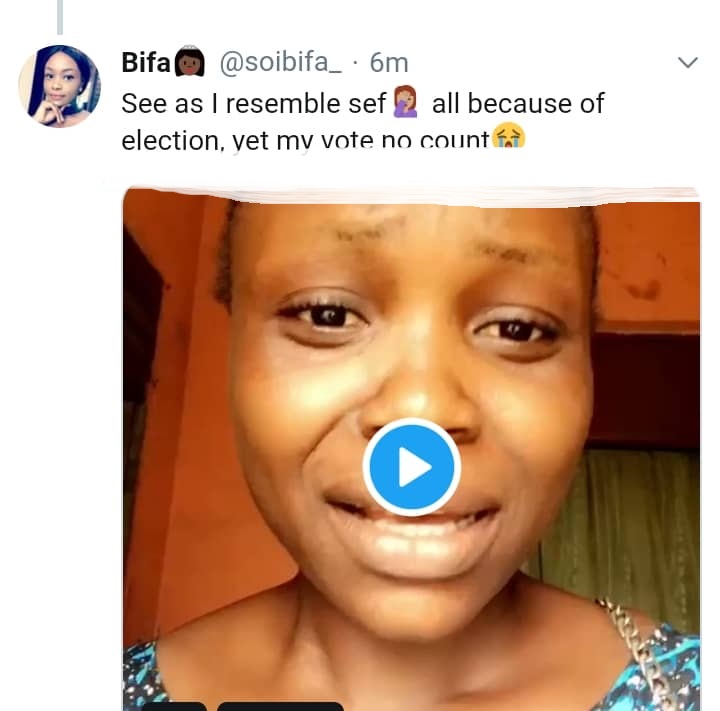Click the tweet line 'See as I resemble sef'
The height and width of the screenshot is (711, 720).
click(257, 103)
